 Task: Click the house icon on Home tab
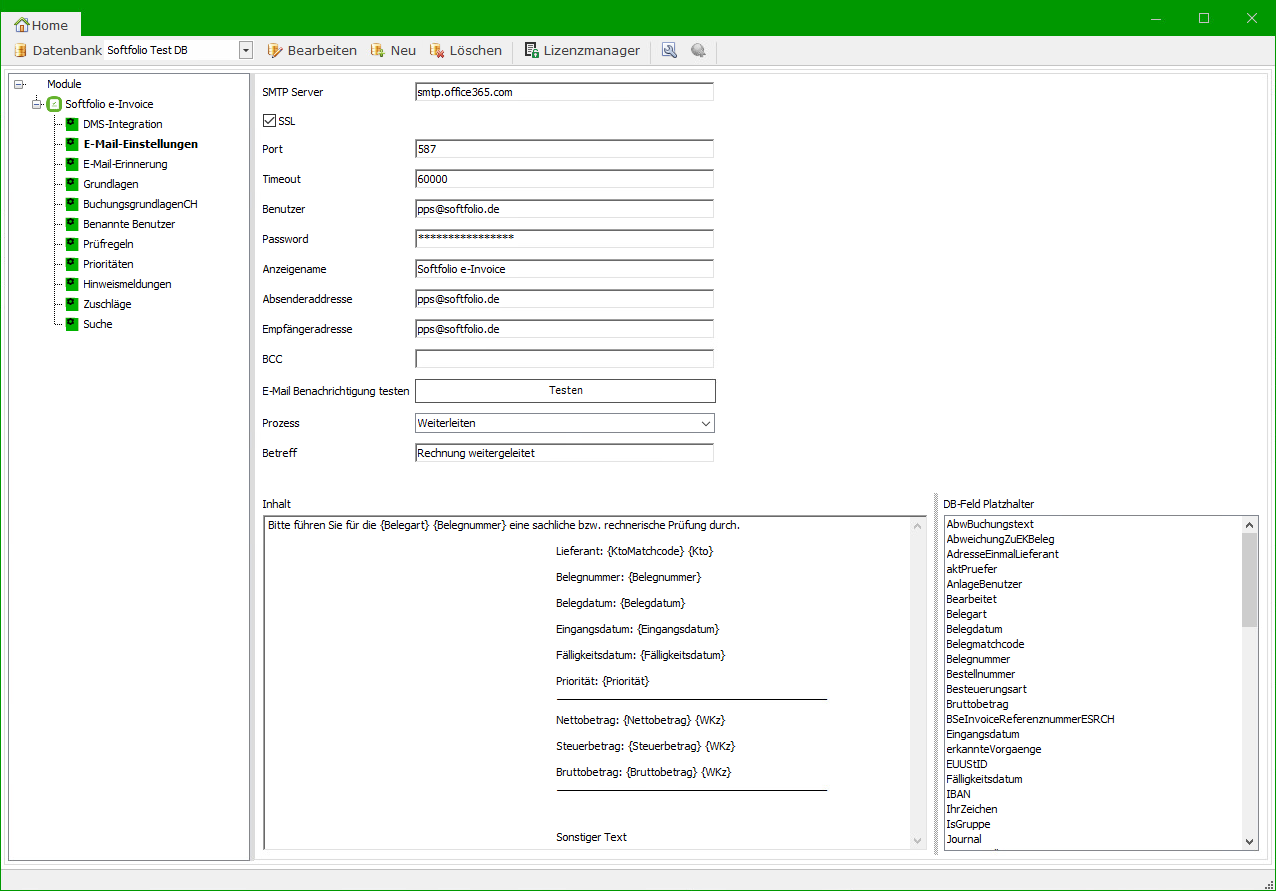click(21, 25)
